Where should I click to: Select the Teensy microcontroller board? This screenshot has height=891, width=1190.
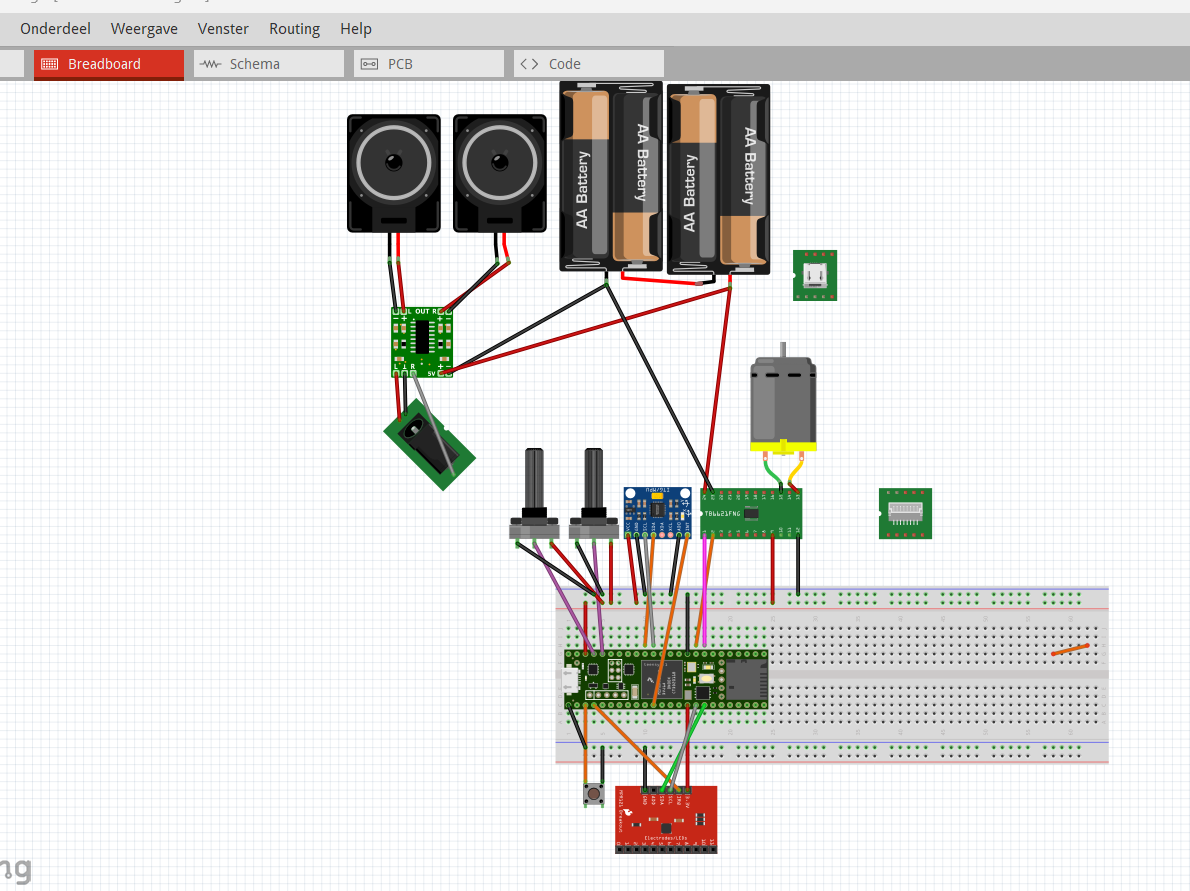[x=666, y=679]
